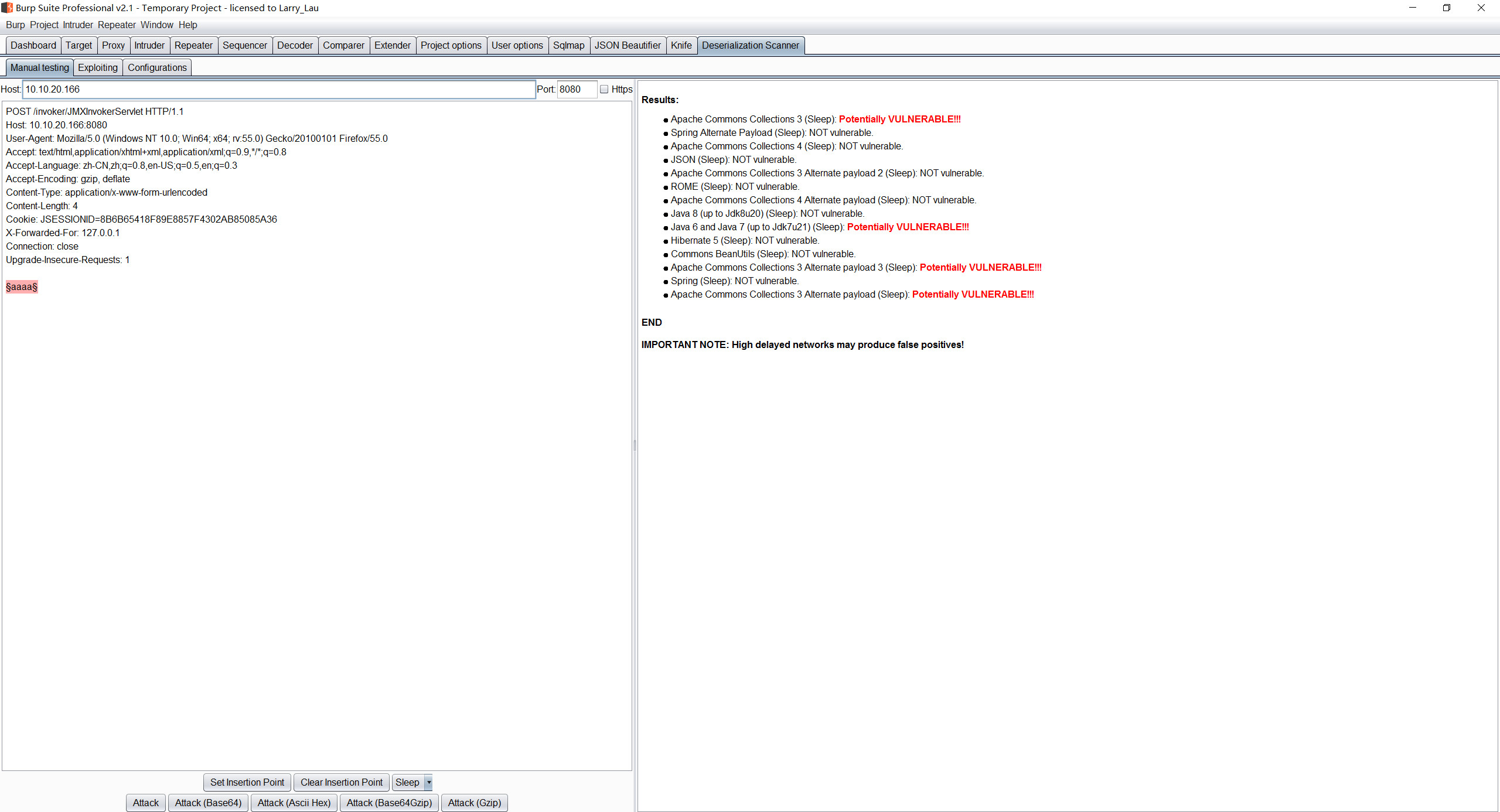This screenshot has height=812, width=1500.
Task: Switch to the Sequencer tab
Action: click(245, 45)
